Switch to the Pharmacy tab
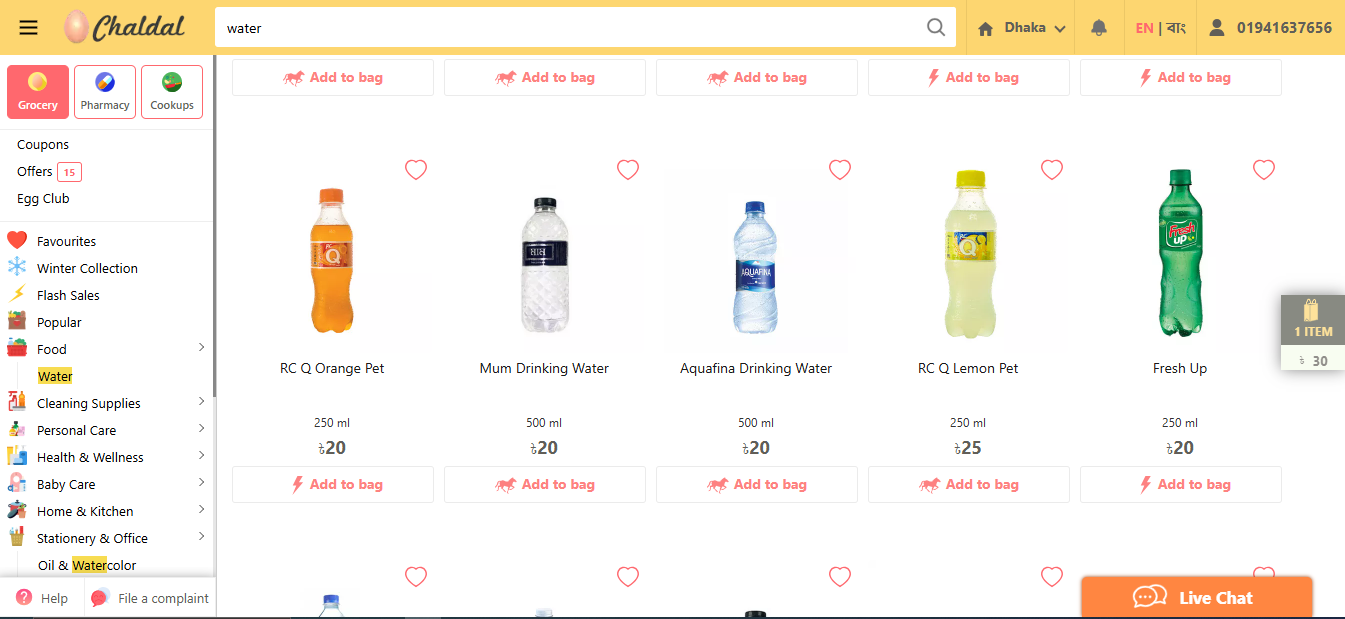Viewport: 1345px width, 619px height. pyautogui.click(x=105, y=92)
